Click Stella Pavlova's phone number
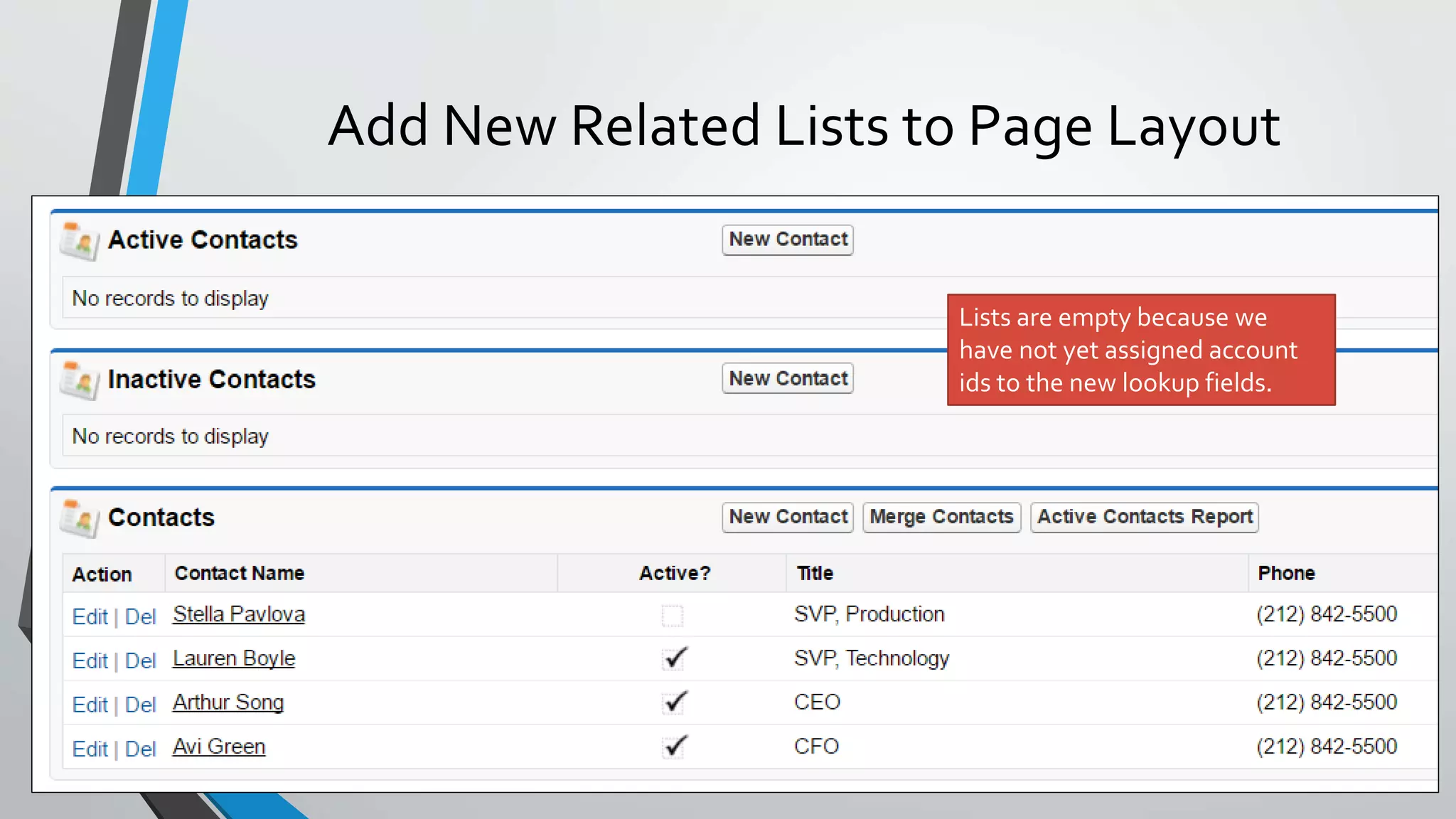 point(1327,614)
